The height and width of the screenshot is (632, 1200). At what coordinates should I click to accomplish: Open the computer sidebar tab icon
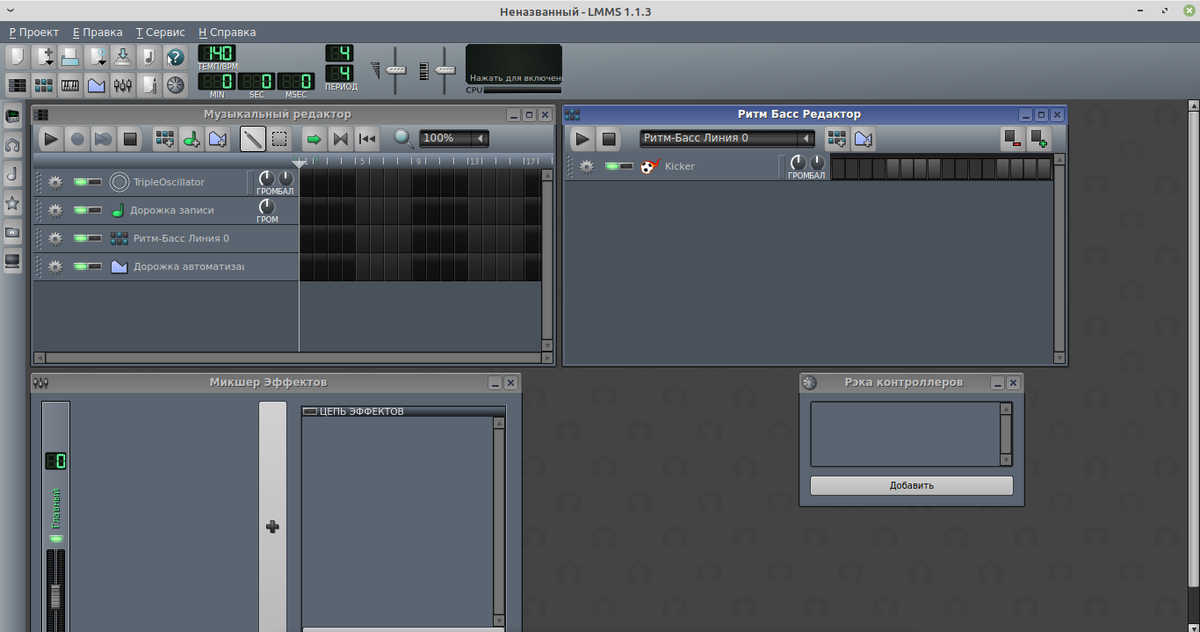tap(13, 261)
